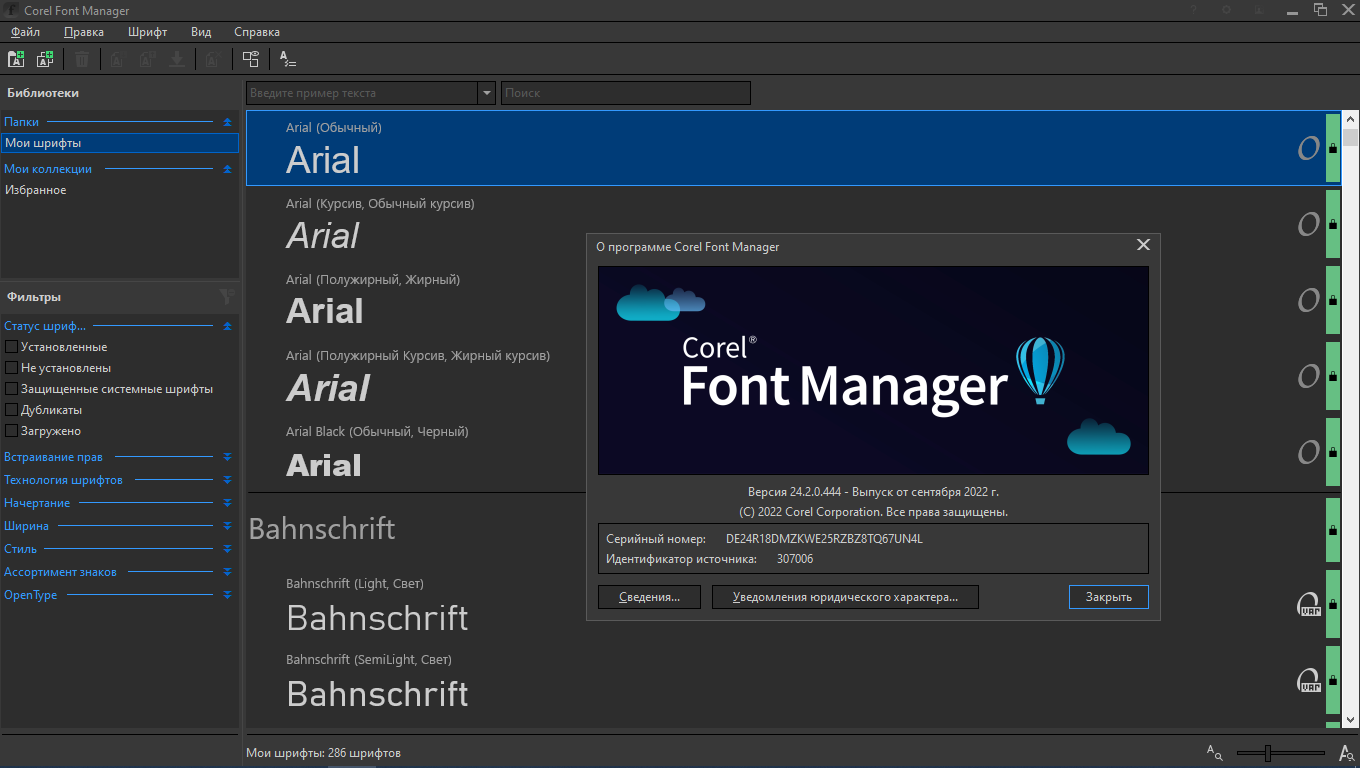The image size is (1360, 768).
Task: Expand the Технология шрифтов filter group
Action: click(227, 480)
